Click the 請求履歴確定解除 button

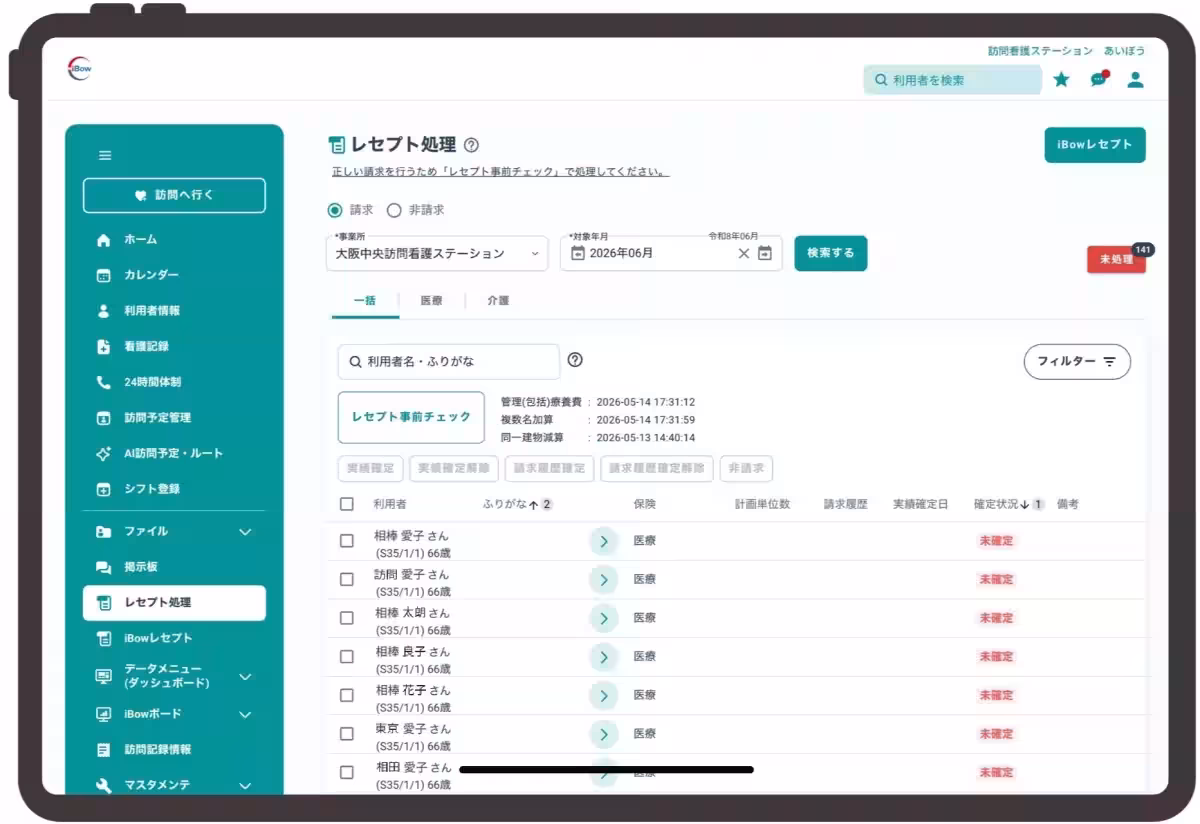[x=657, y=468]
